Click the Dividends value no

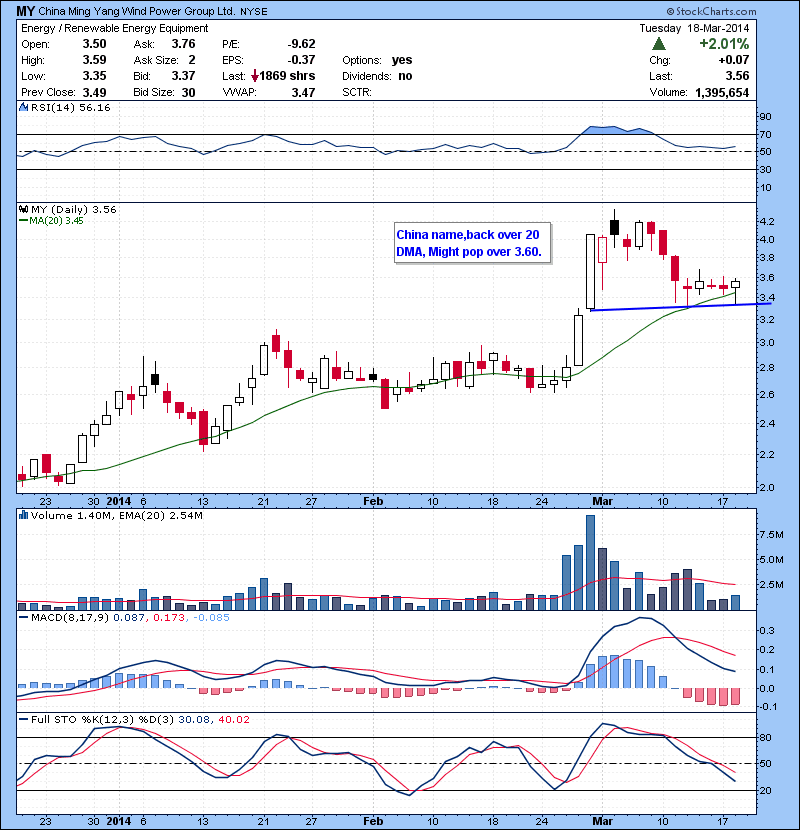[x=405, y=76]
